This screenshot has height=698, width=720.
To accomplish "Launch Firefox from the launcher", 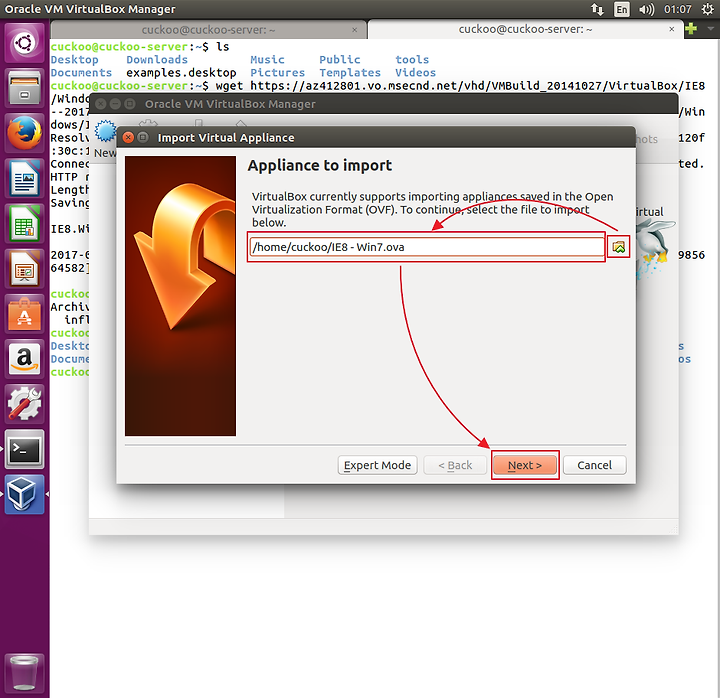I will point(24,133).
